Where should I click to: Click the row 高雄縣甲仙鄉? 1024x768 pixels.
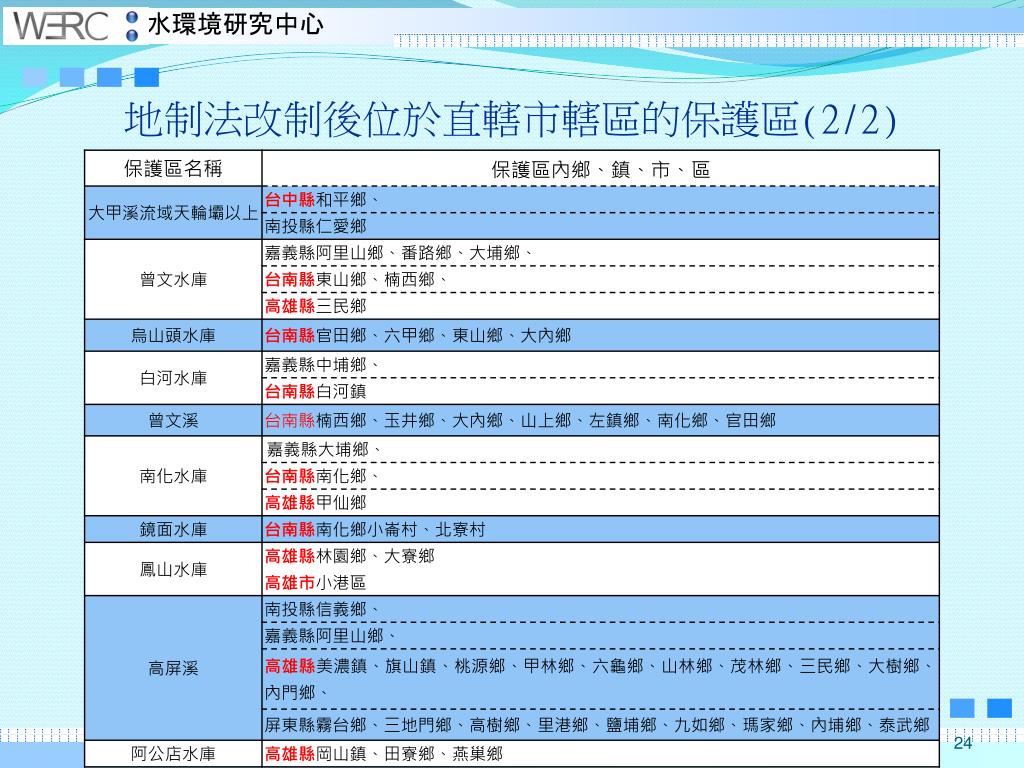[600, 502]
